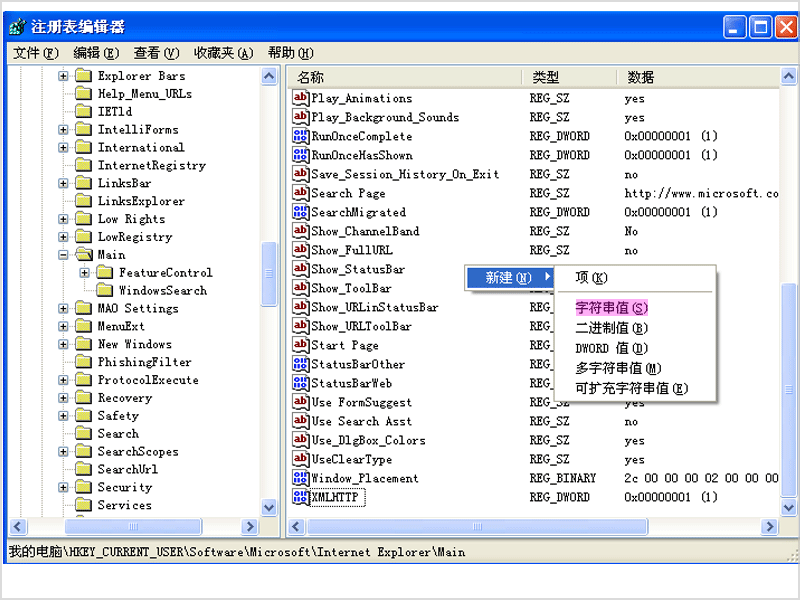Click the tree pane horizontal scrollbar thumb
Screen dimensions: 800x600
tap(133, 526)
